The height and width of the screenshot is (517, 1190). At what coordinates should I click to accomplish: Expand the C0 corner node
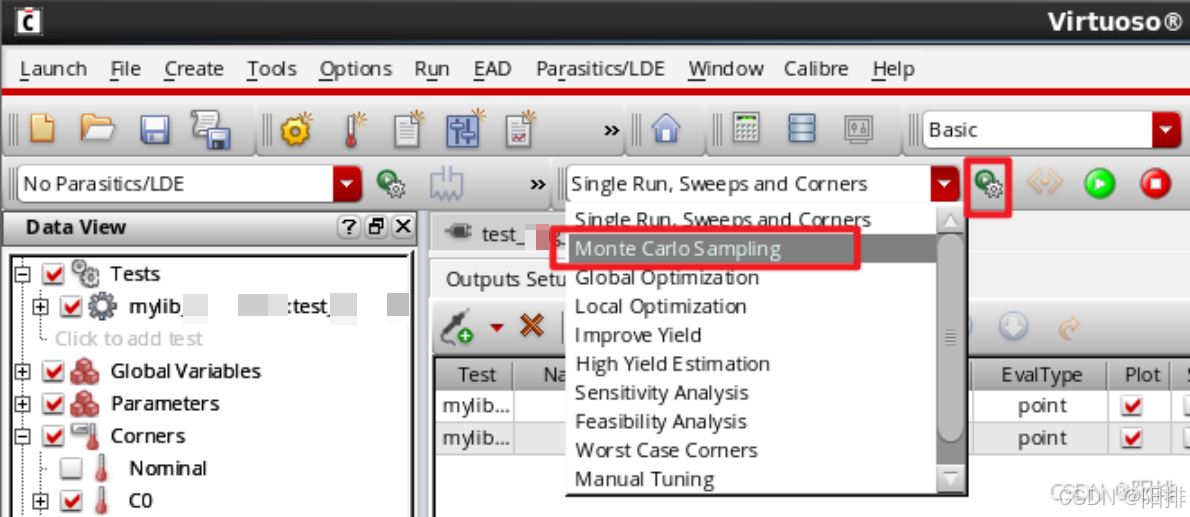[41, 501]
